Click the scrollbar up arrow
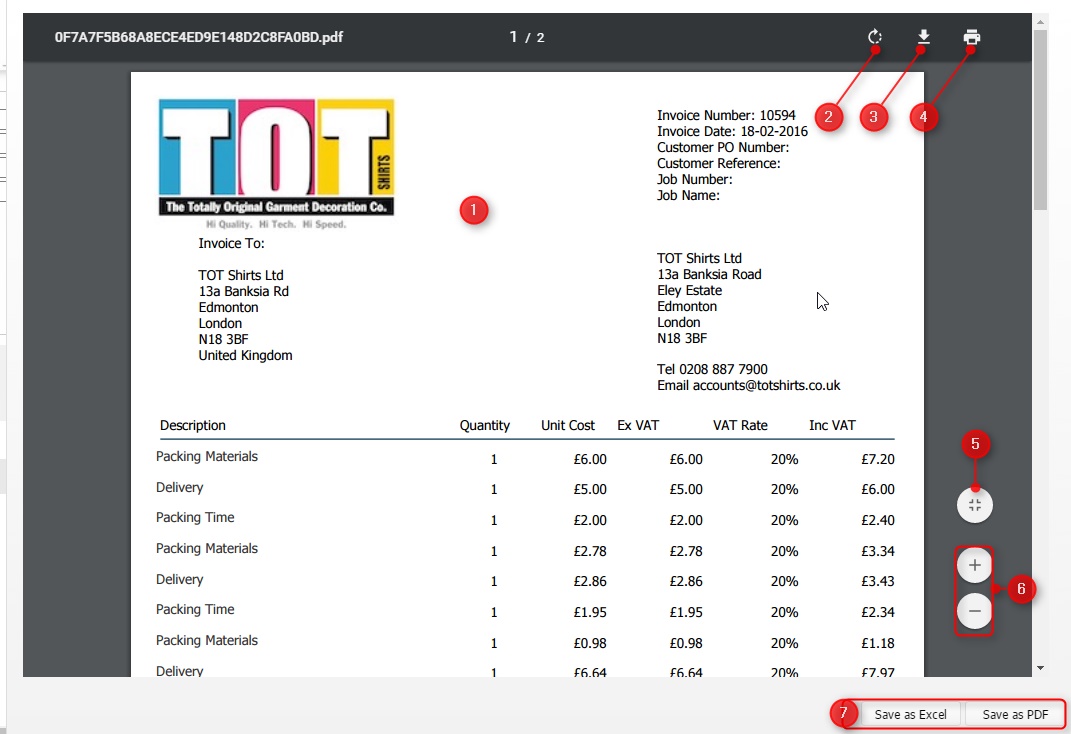This screenshot has width=1071, height=734. click(1040, 21)
